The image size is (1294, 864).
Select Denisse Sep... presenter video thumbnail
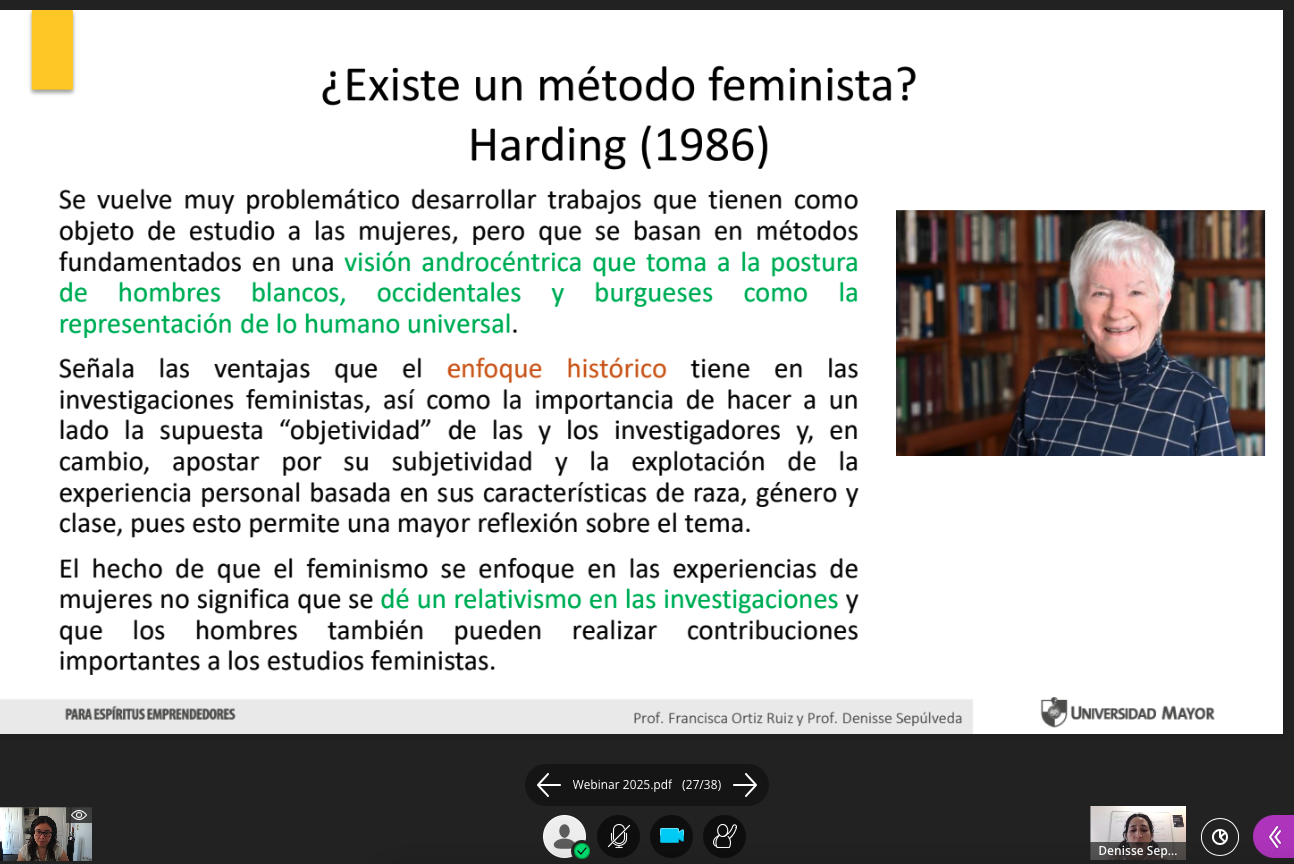(1138, 833)
